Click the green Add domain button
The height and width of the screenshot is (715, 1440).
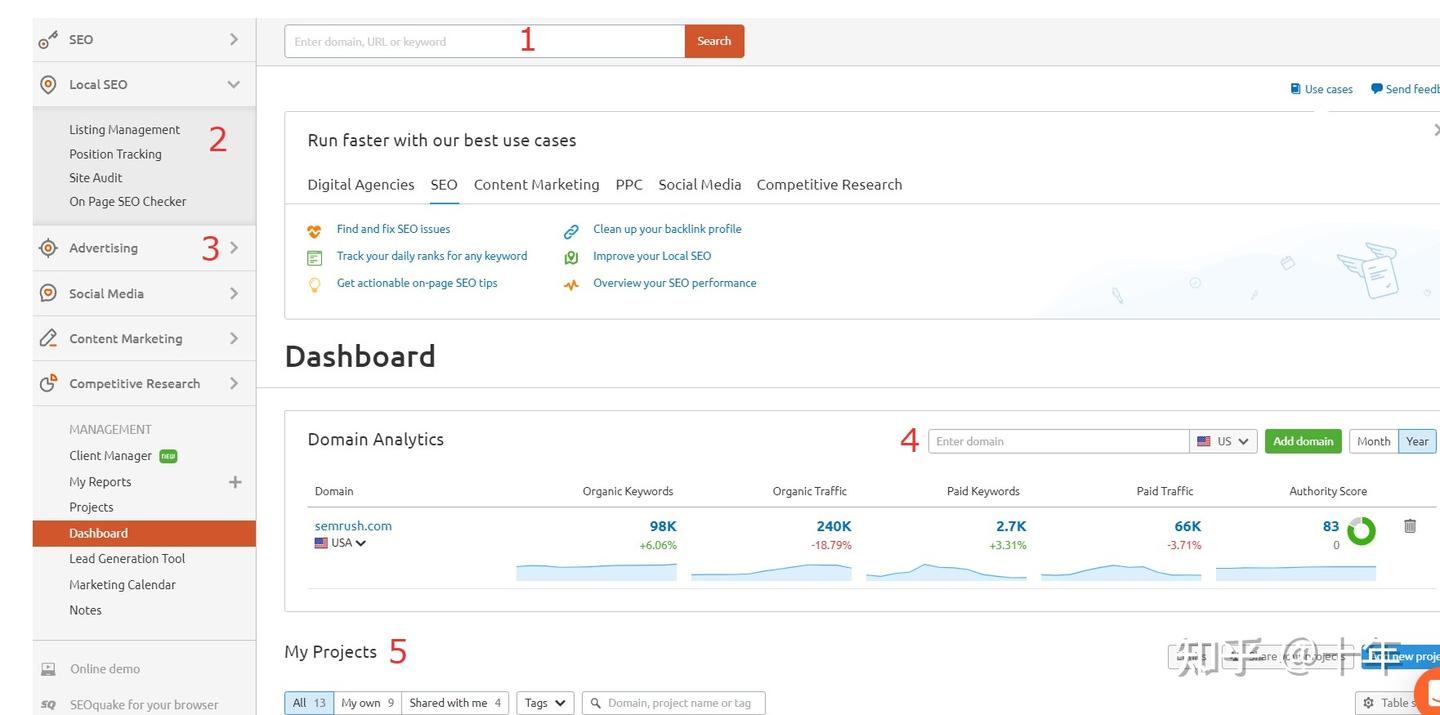1302,440
